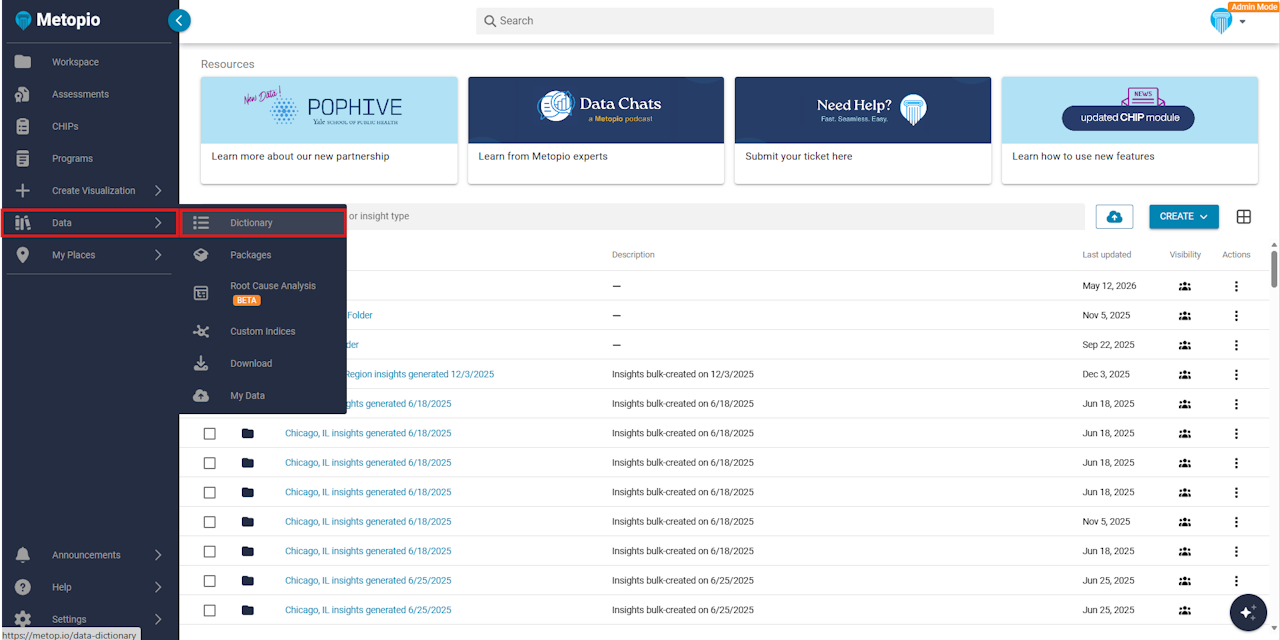This screenshot has width=1280, height=640.
Task: Click the Announcements bell icon
Action: [x=23, y=555]
